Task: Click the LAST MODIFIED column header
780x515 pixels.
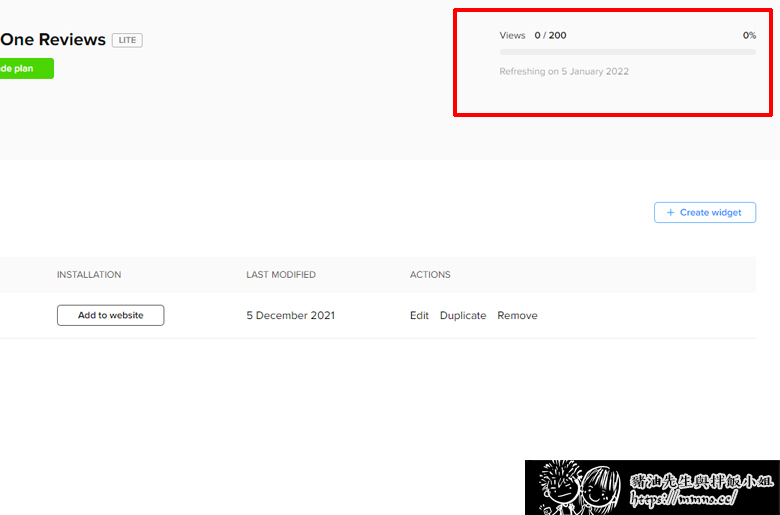Action: point(281,275)
